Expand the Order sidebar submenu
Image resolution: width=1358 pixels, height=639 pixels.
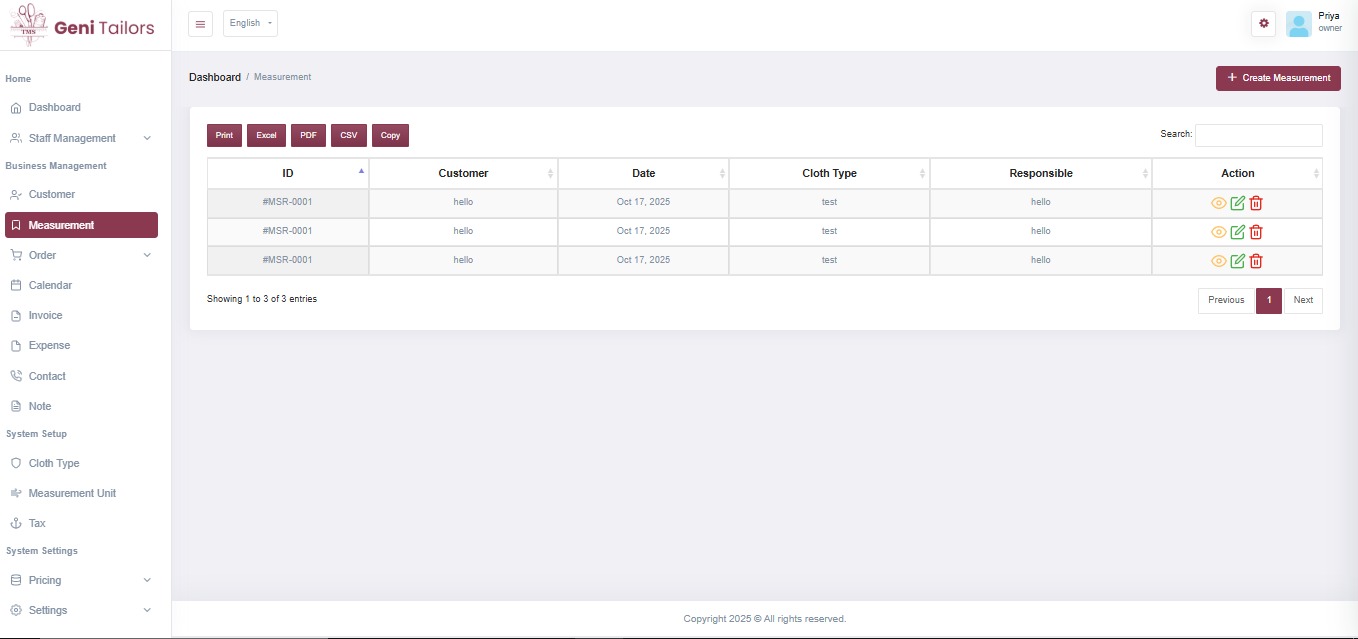(x=80, y=255)
